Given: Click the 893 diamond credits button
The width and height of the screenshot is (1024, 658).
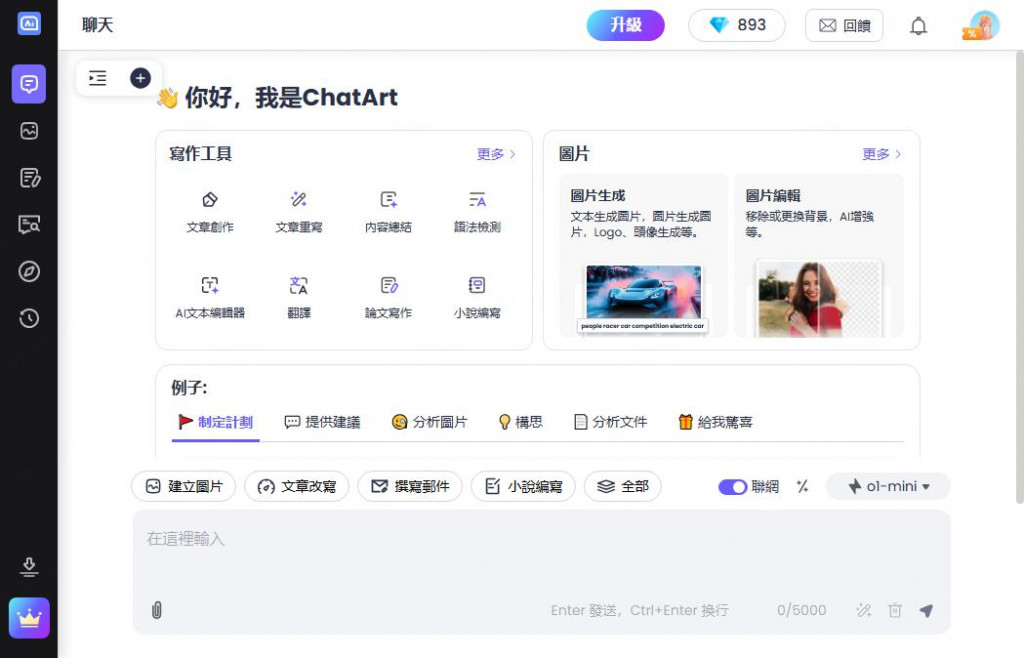Looking at the screenshot, I should click(737, 25).
